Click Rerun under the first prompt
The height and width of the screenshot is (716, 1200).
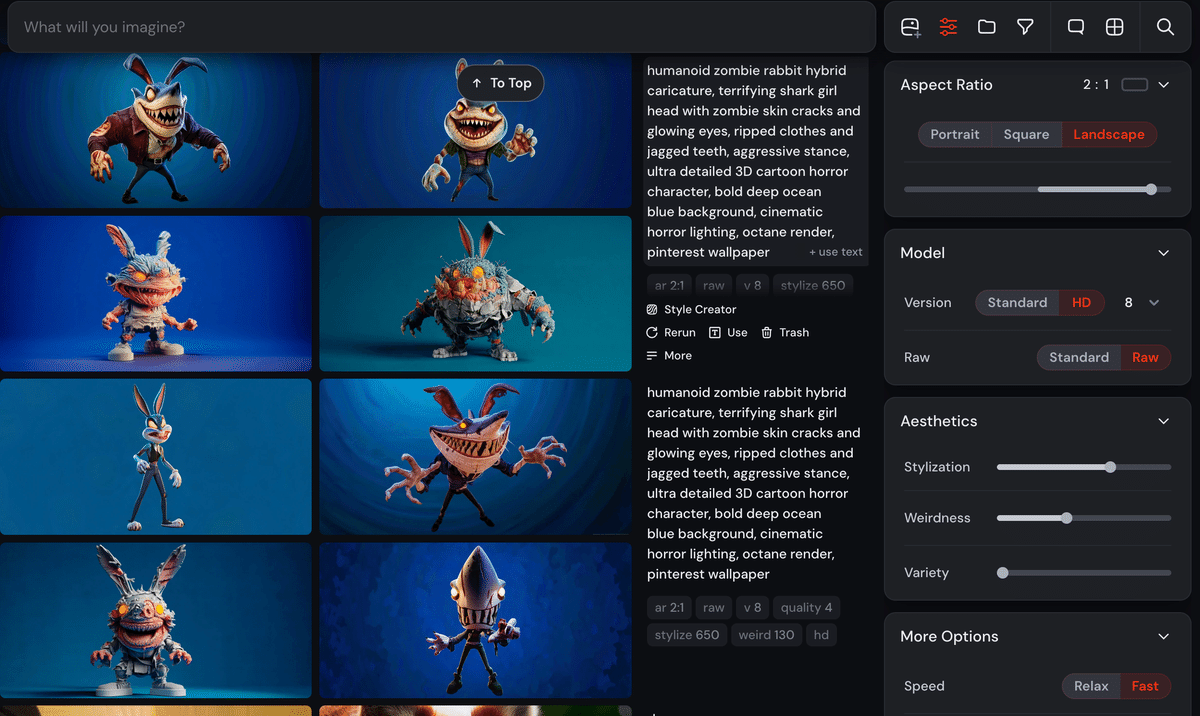coord(671,333)
